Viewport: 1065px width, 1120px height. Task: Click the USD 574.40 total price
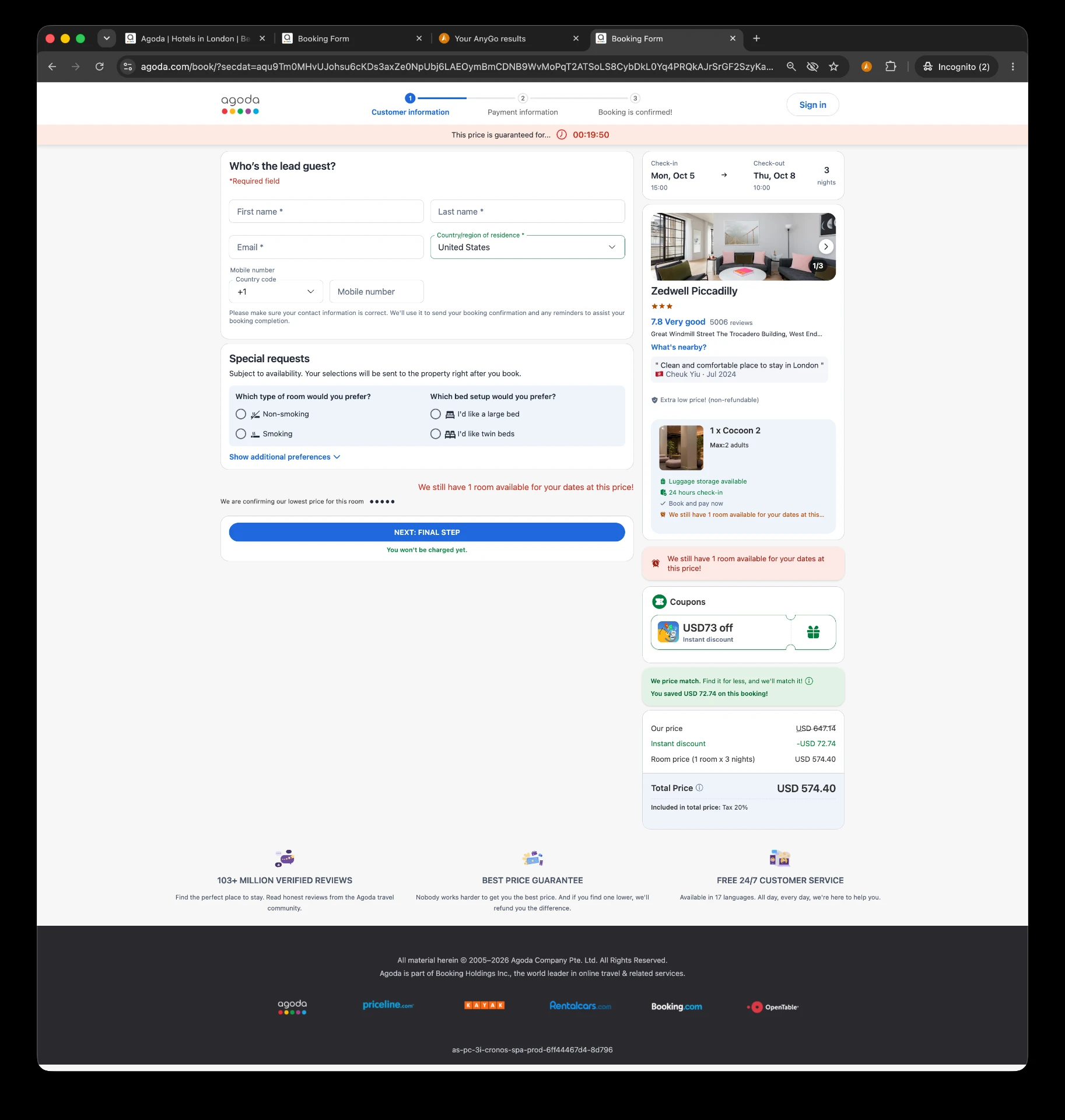[806, 788]
